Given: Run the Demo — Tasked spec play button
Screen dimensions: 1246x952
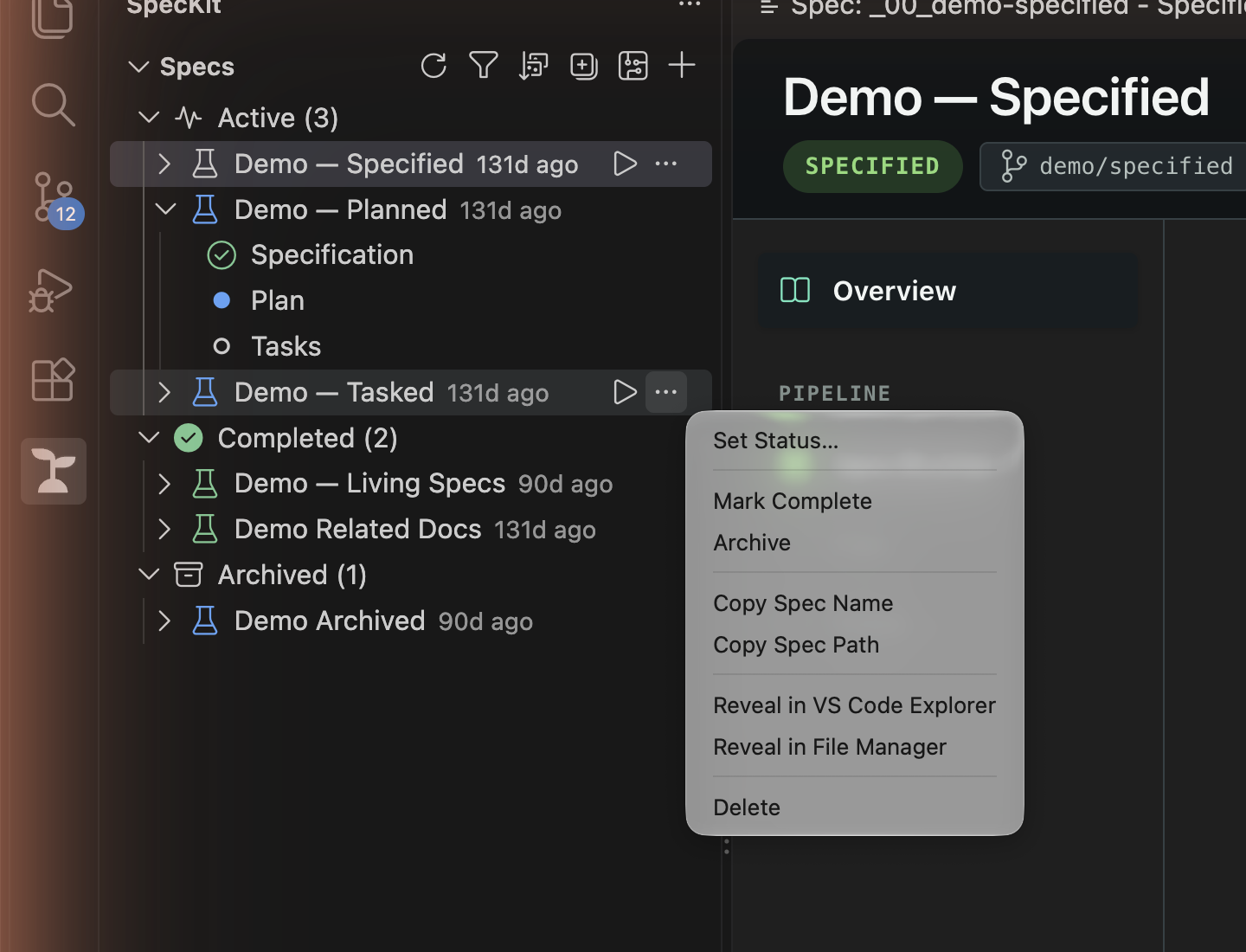Looking at the screenshot, I should [x=625, y=392].
